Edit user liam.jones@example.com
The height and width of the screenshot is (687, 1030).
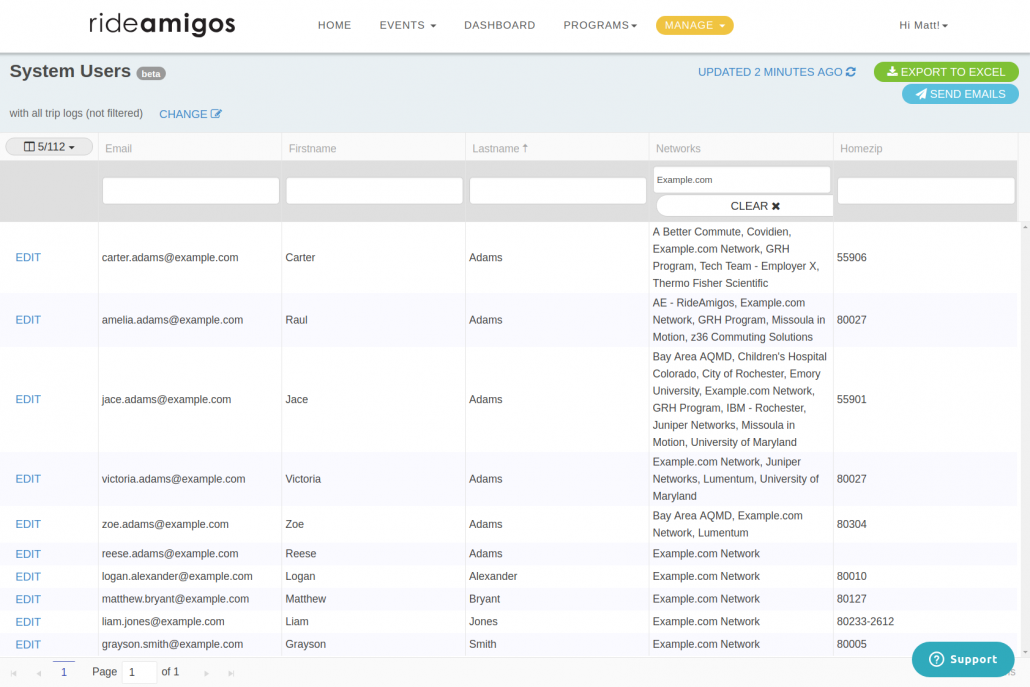28,621
